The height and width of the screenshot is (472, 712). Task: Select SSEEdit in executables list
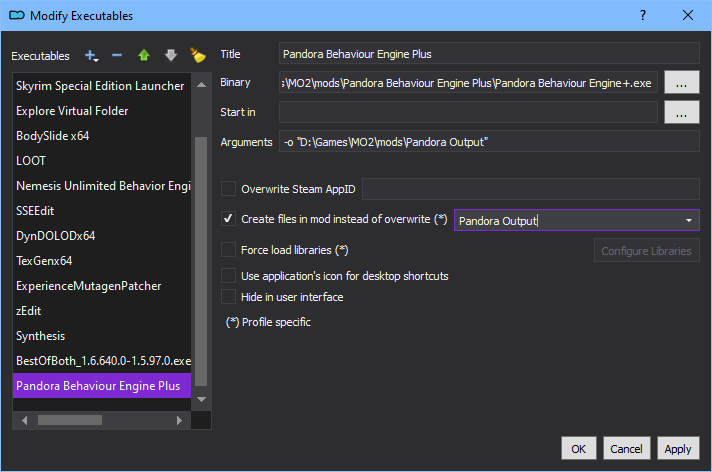[102, 211]
